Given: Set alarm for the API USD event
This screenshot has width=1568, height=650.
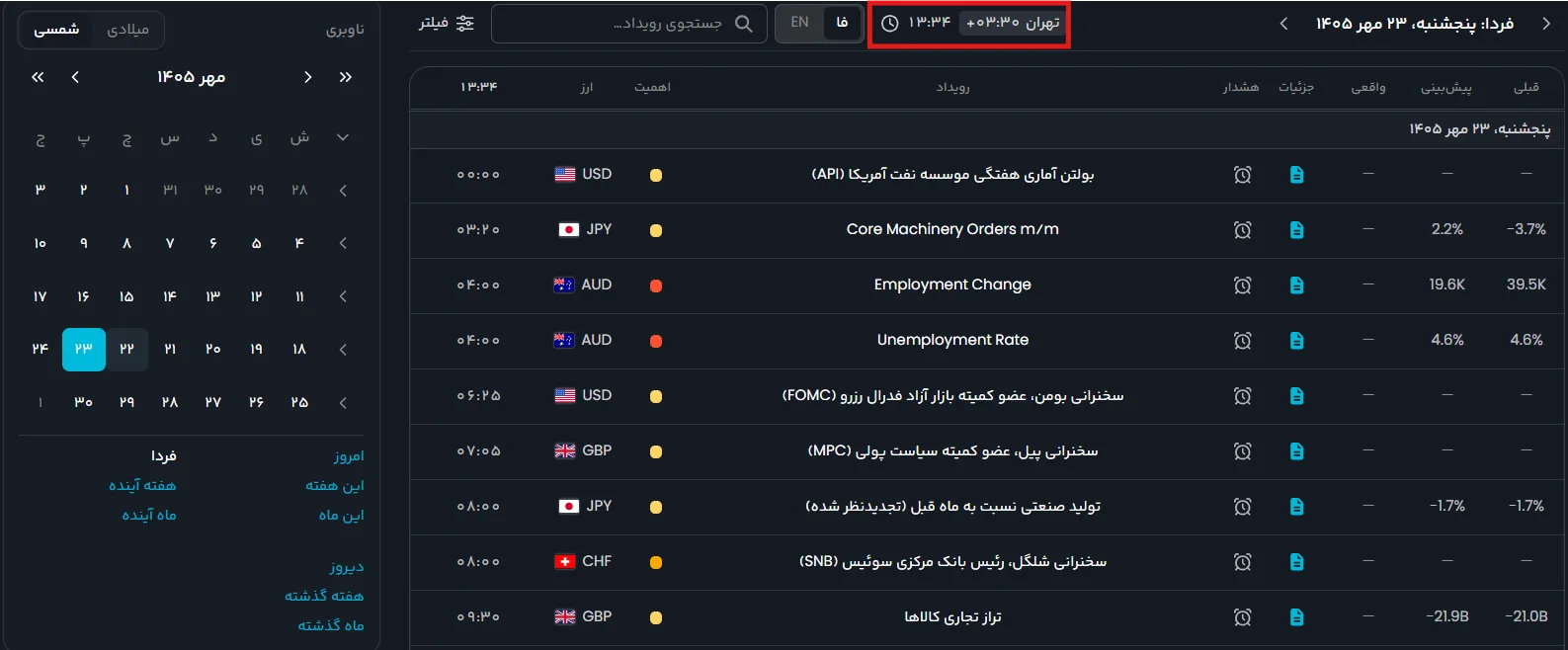Looking at the screenshot, I should (1242, 175).
